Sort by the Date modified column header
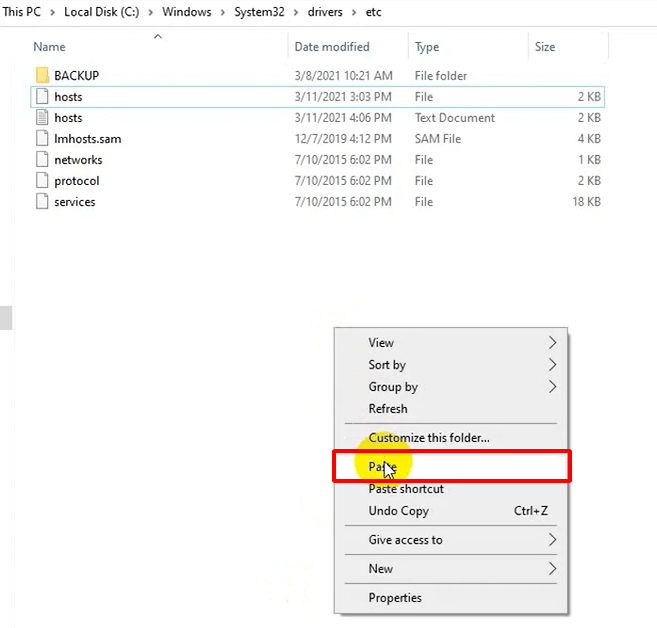 pyautogui.click(x=332, y=47)
